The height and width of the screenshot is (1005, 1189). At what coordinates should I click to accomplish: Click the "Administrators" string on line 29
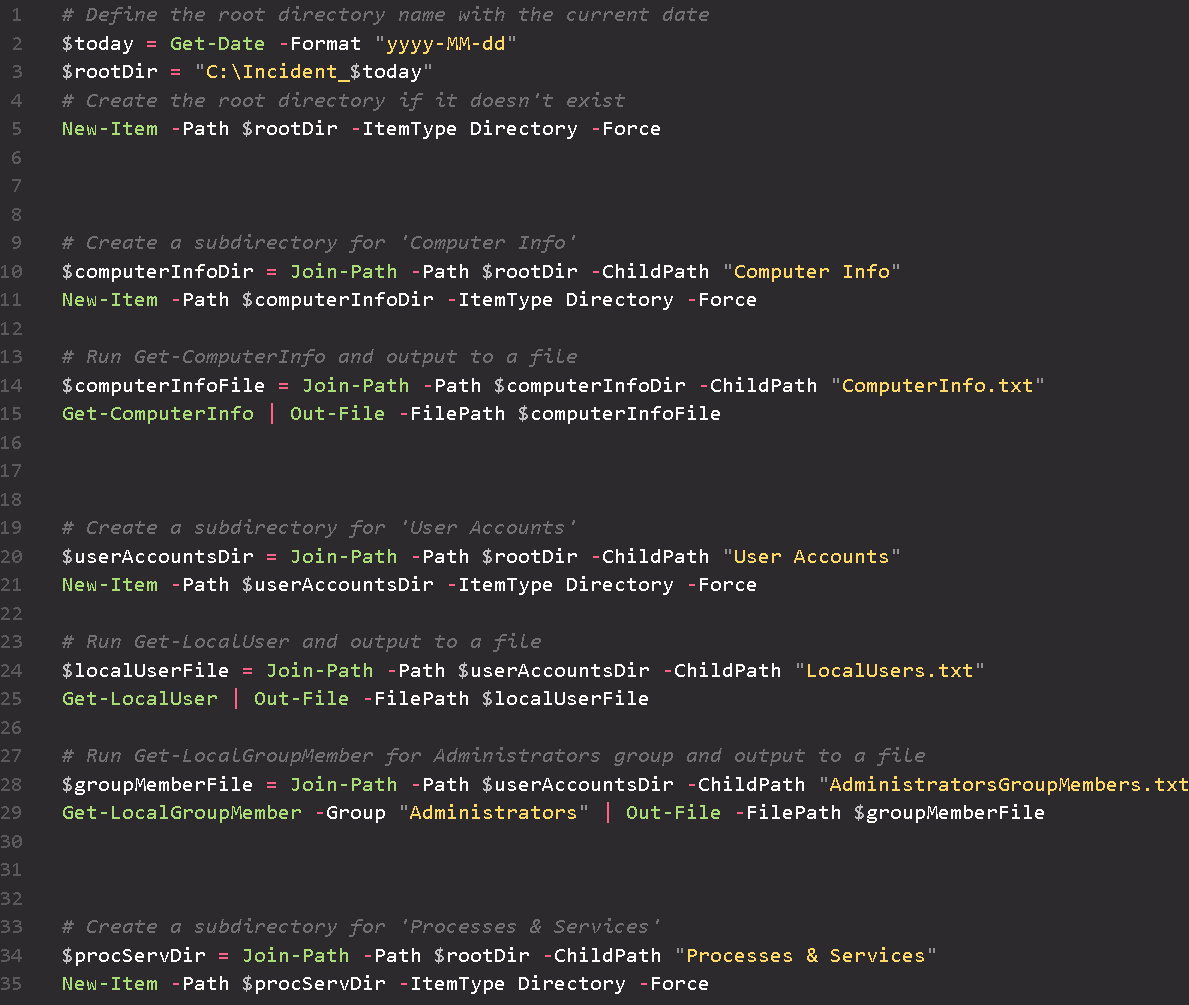click(x=494, y=813)
